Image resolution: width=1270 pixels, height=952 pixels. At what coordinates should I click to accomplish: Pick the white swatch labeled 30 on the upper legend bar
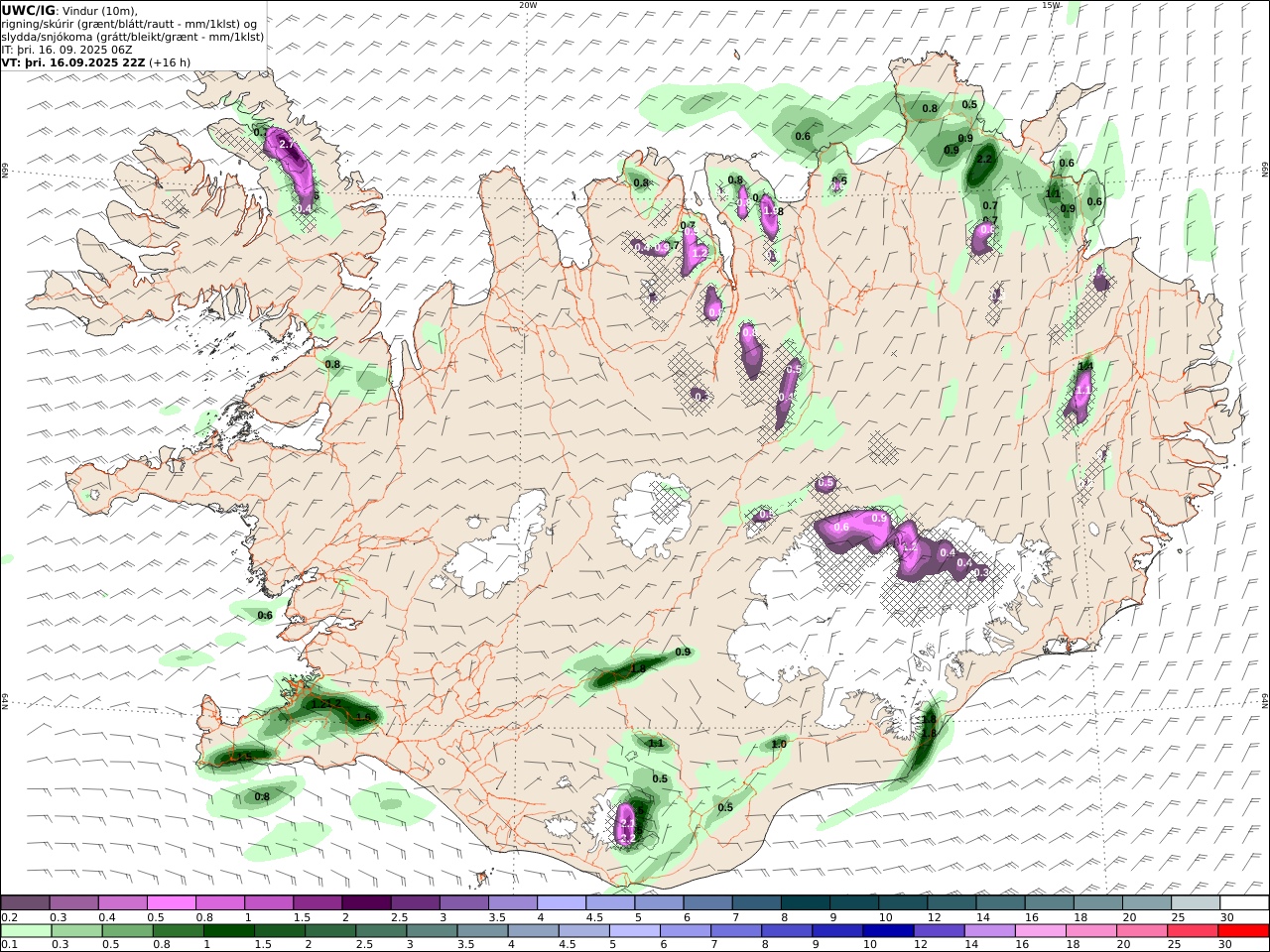click(x=1243, y=902)
